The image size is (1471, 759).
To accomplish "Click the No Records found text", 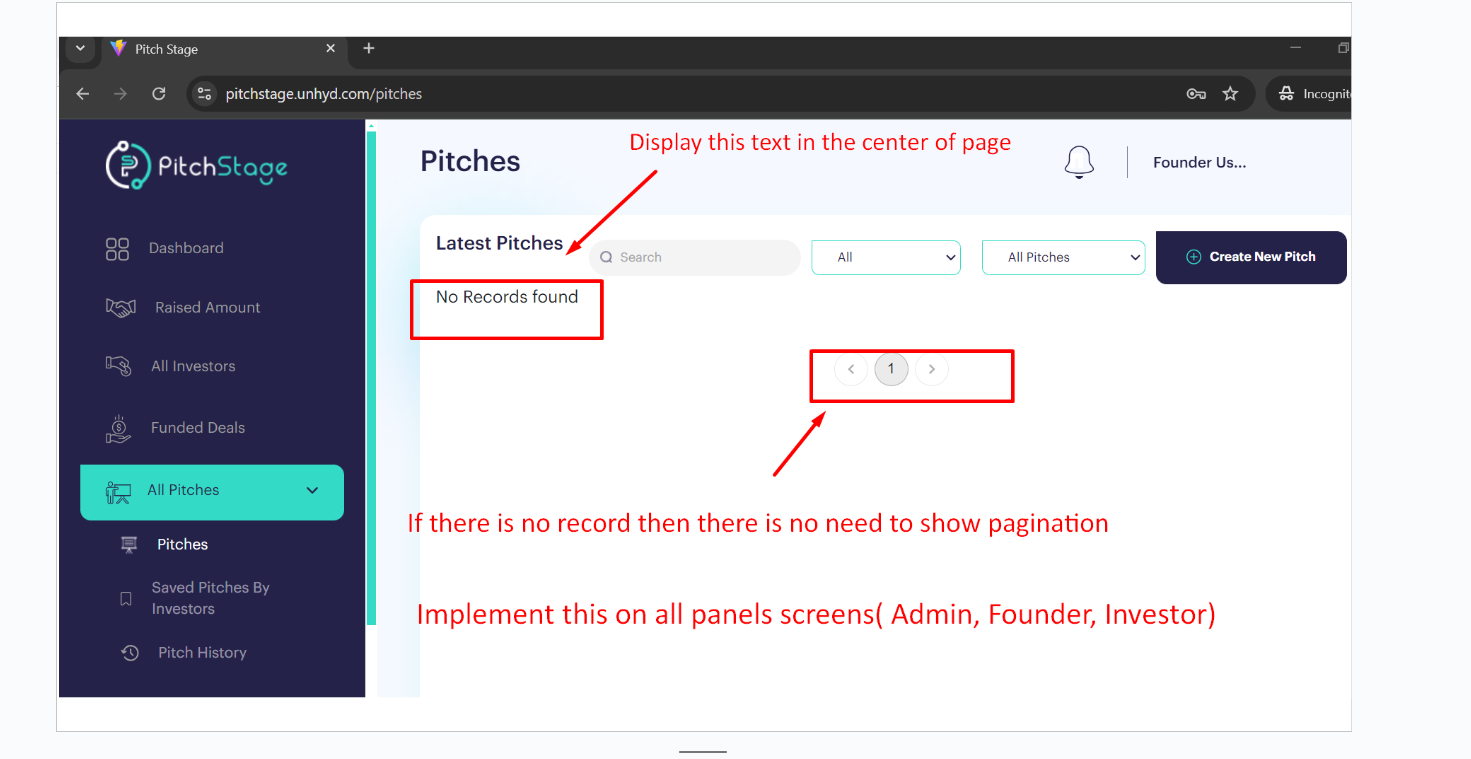I will 507,297.
